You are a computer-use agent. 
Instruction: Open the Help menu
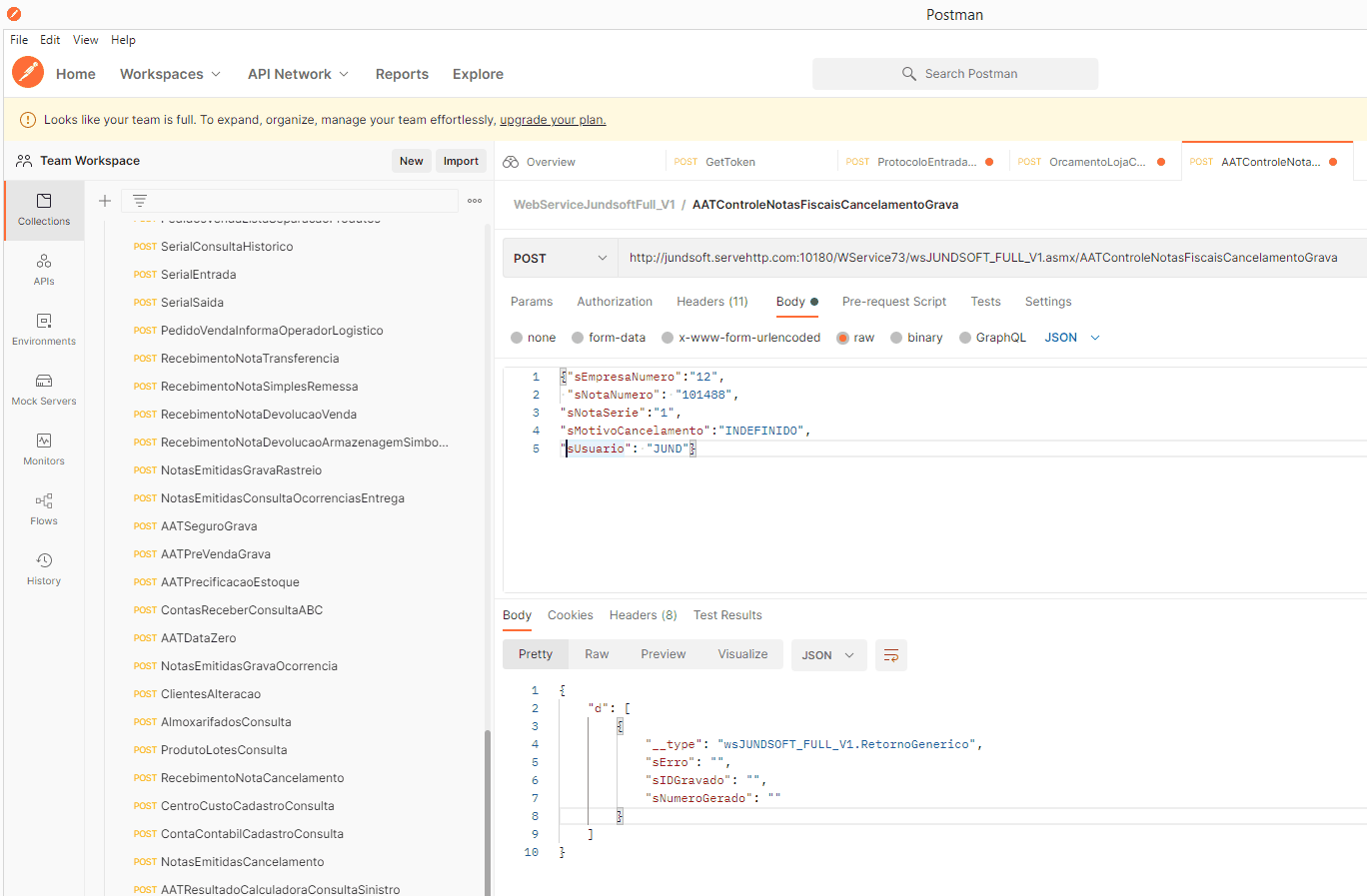(x=123, y=40)
